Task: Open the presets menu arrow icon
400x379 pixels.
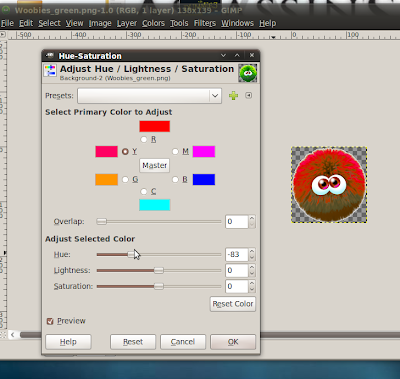Action: 248,96
